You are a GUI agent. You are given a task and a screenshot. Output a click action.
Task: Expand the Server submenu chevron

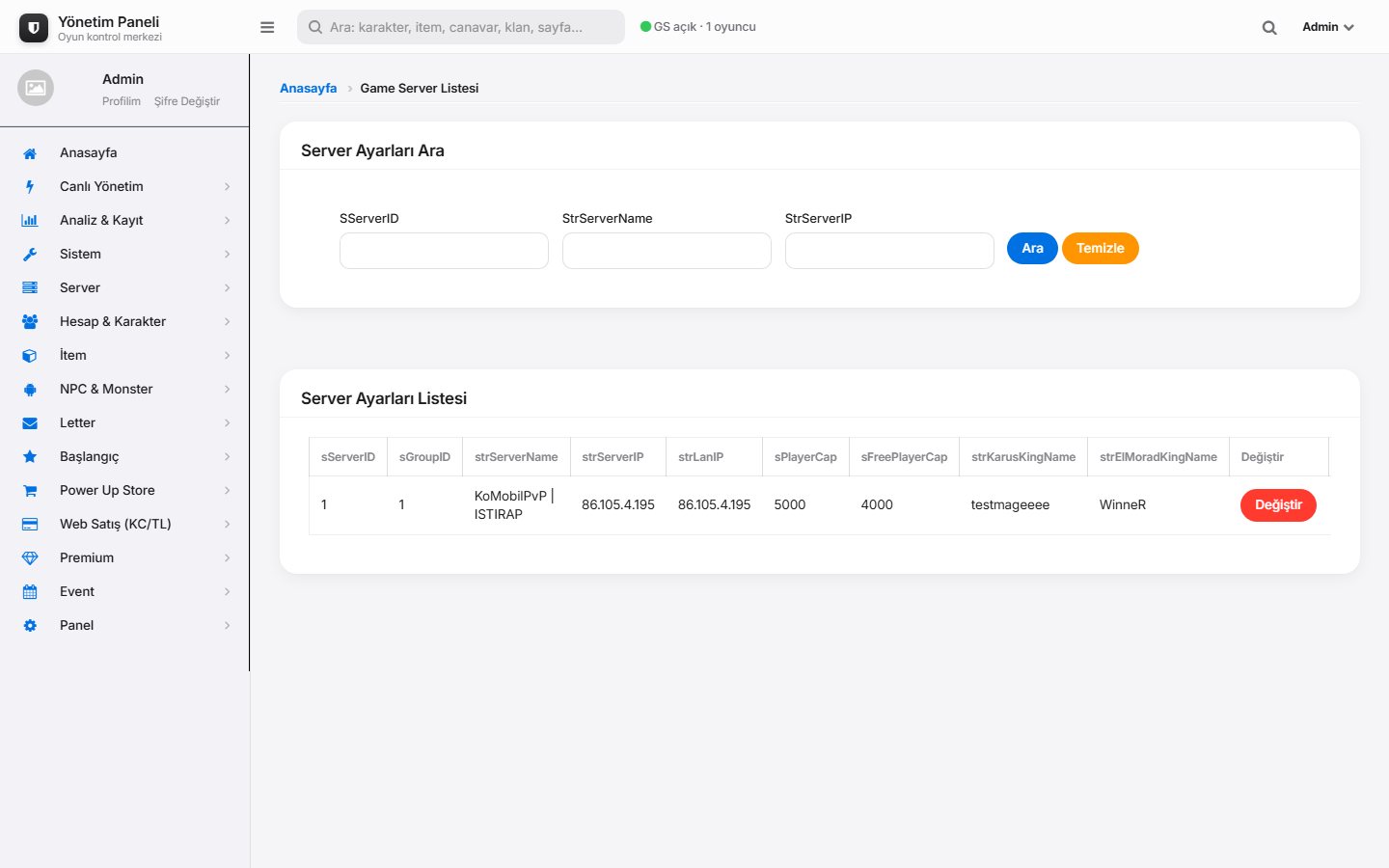click(228, 288)
